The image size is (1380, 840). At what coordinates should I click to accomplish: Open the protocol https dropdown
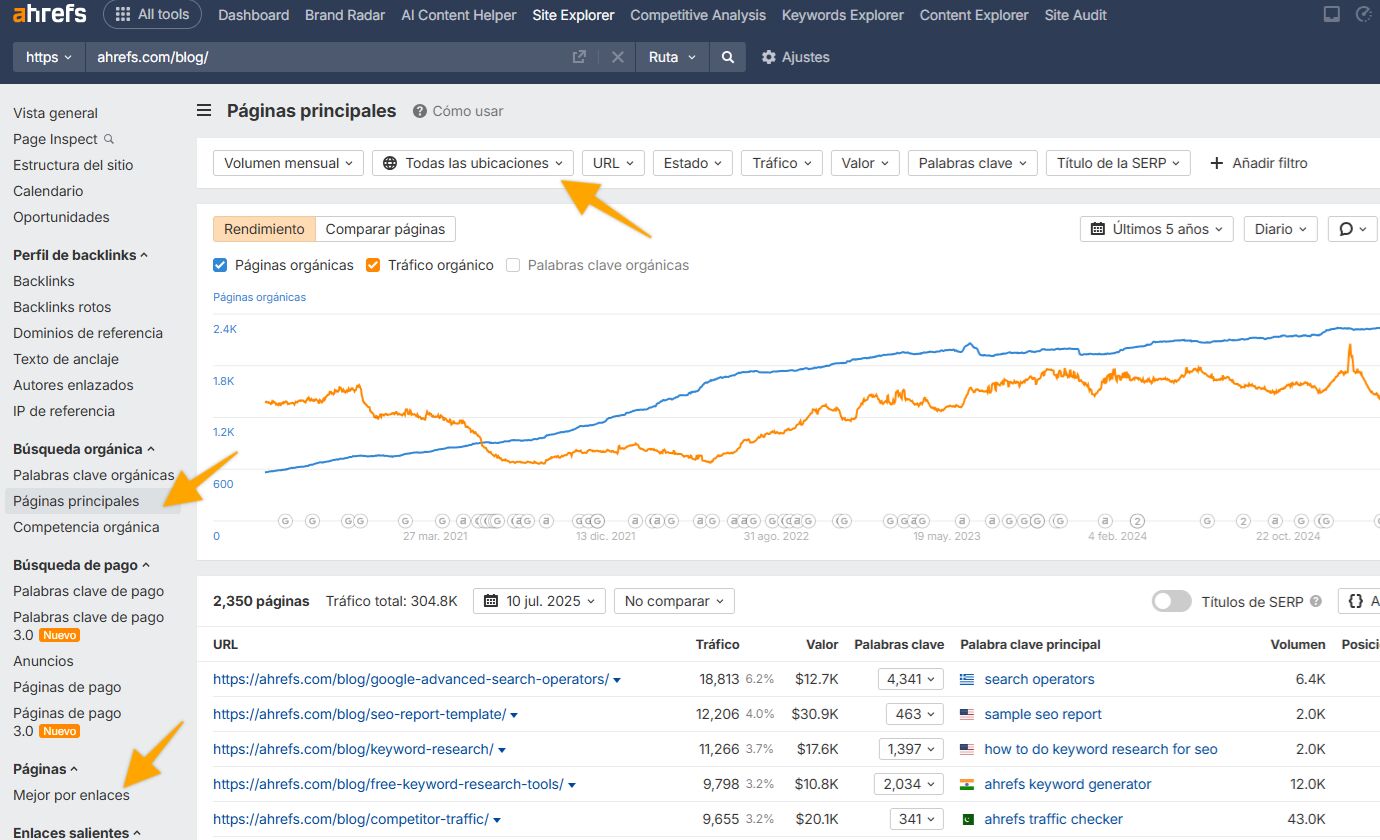(49, 57)
